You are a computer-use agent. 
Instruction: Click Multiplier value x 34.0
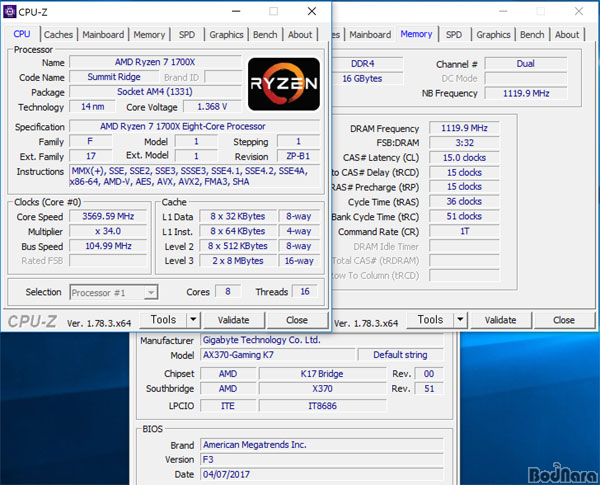108,231
